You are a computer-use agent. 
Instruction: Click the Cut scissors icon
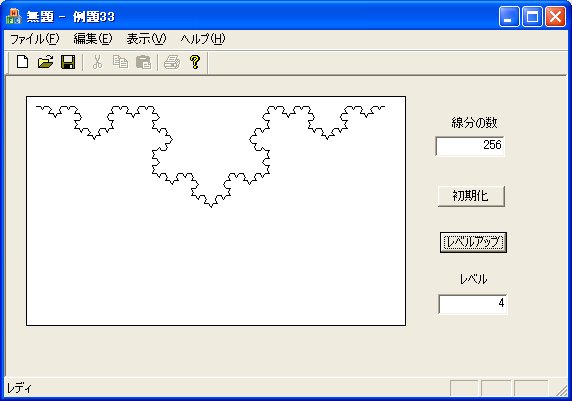97,62
